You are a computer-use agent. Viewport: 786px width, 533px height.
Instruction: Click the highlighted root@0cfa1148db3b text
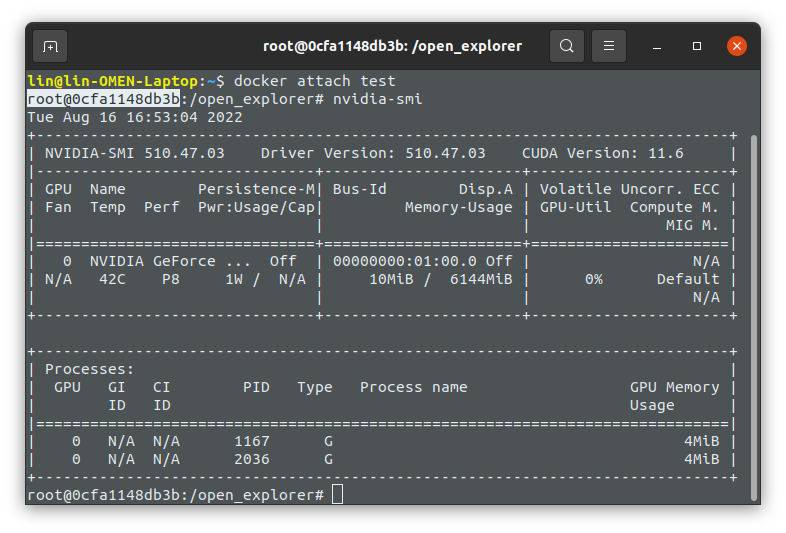point(103,99)
